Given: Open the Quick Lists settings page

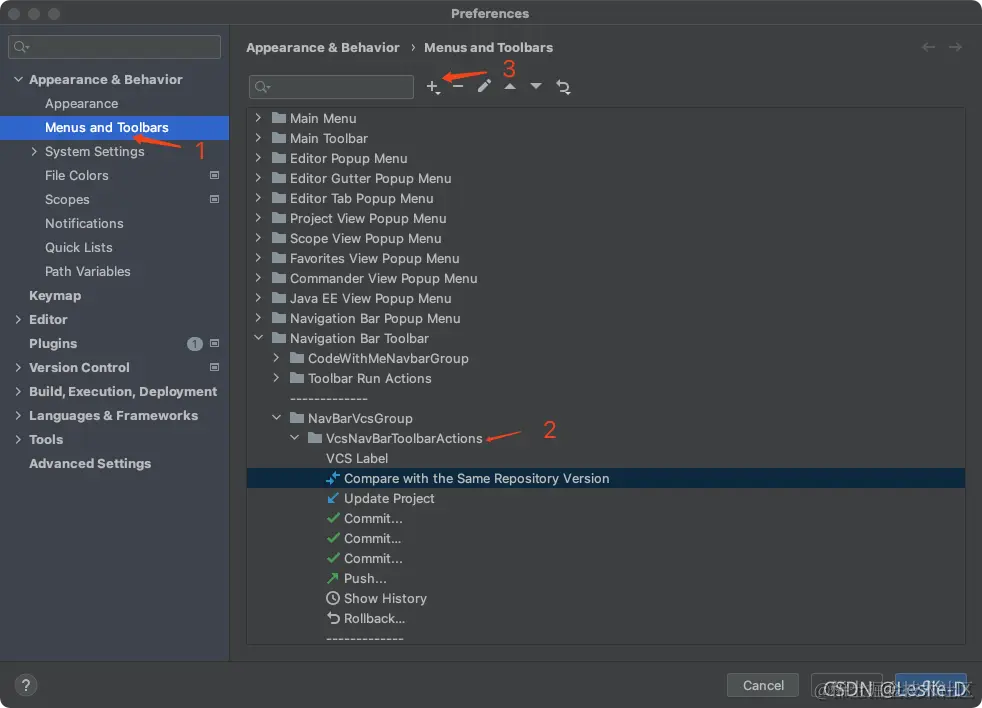Looking at the screenshot, I should [79, 247].
